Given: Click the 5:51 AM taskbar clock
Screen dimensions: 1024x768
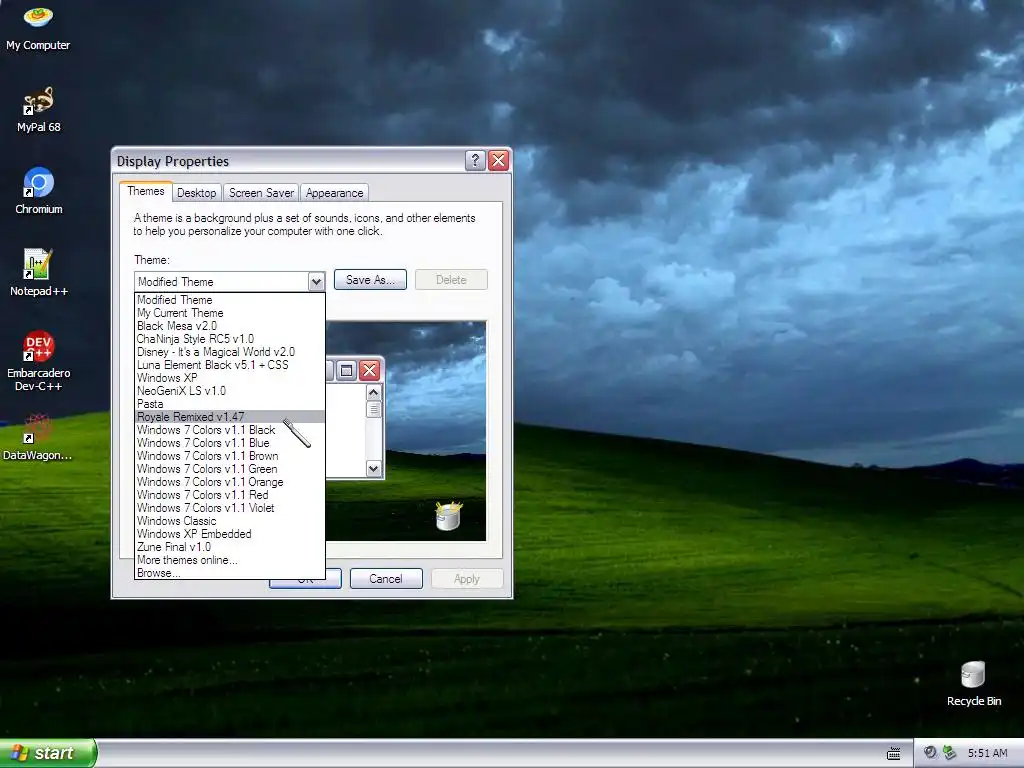Looking at the screenshot, I should (x=987, y=753).
